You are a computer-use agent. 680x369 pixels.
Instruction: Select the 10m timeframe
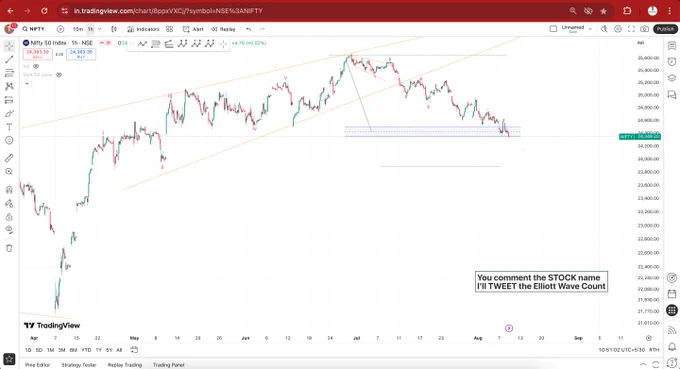[78, 29]
